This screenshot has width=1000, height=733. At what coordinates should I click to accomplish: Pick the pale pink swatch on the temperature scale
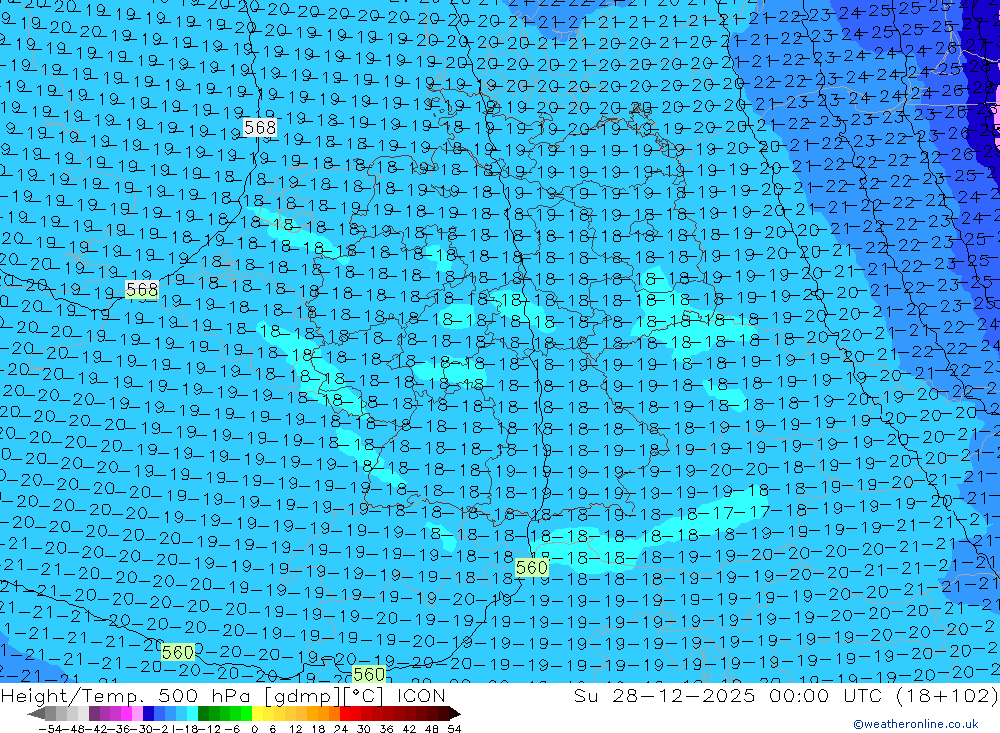[137, 713]
